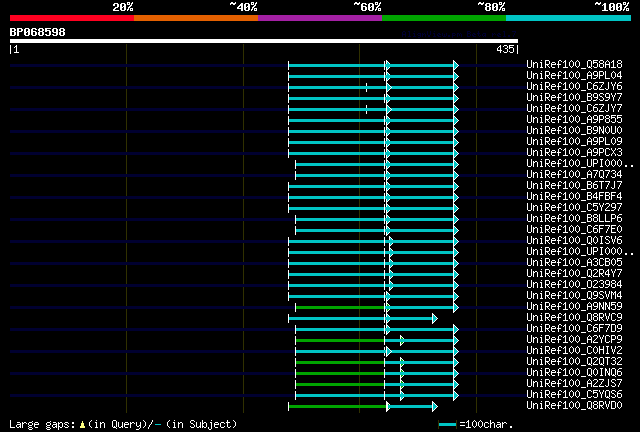Select the query name BP068598
640x432 pixels.
pyautogui.click(x=38, y=32)
